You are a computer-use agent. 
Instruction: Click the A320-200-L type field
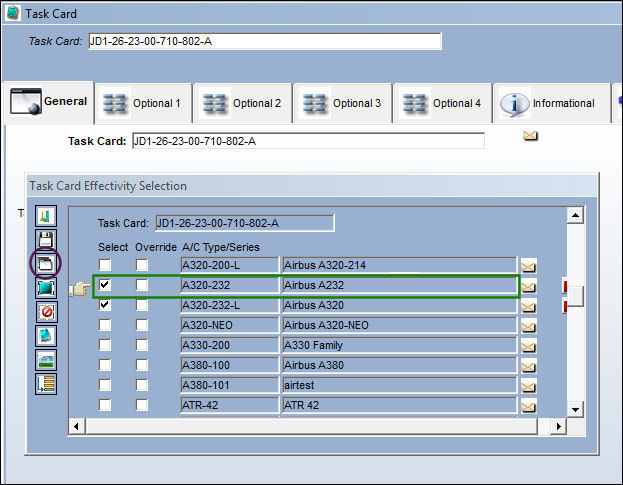(x=230, y=265)
